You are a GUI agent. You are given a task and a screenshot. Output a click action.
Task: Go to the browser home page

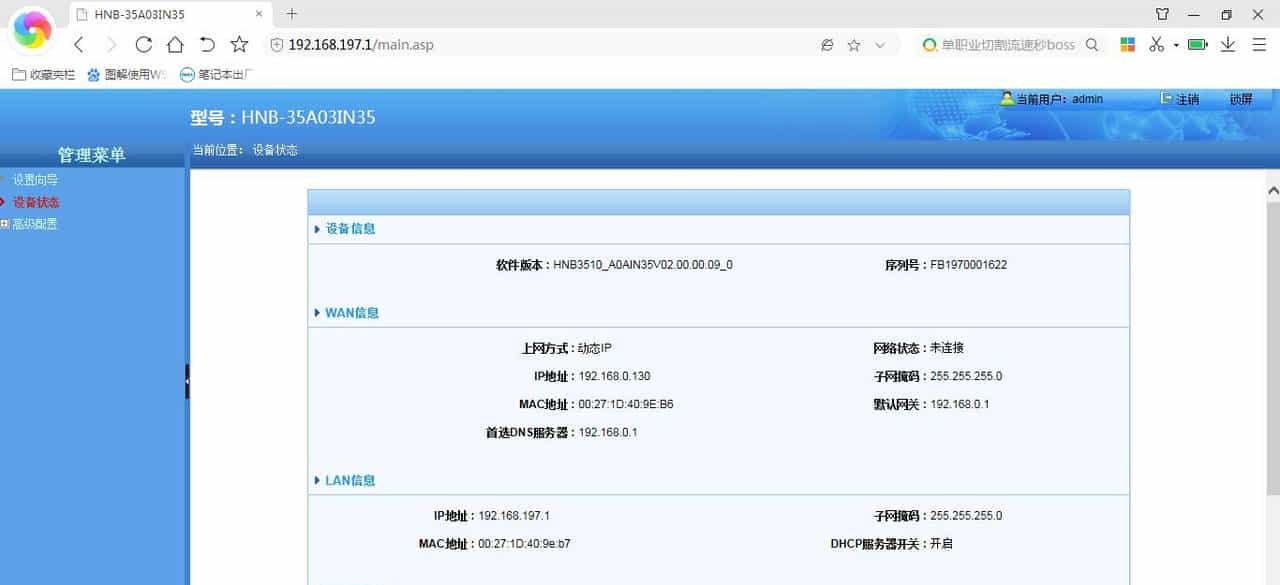coord(175,45)
